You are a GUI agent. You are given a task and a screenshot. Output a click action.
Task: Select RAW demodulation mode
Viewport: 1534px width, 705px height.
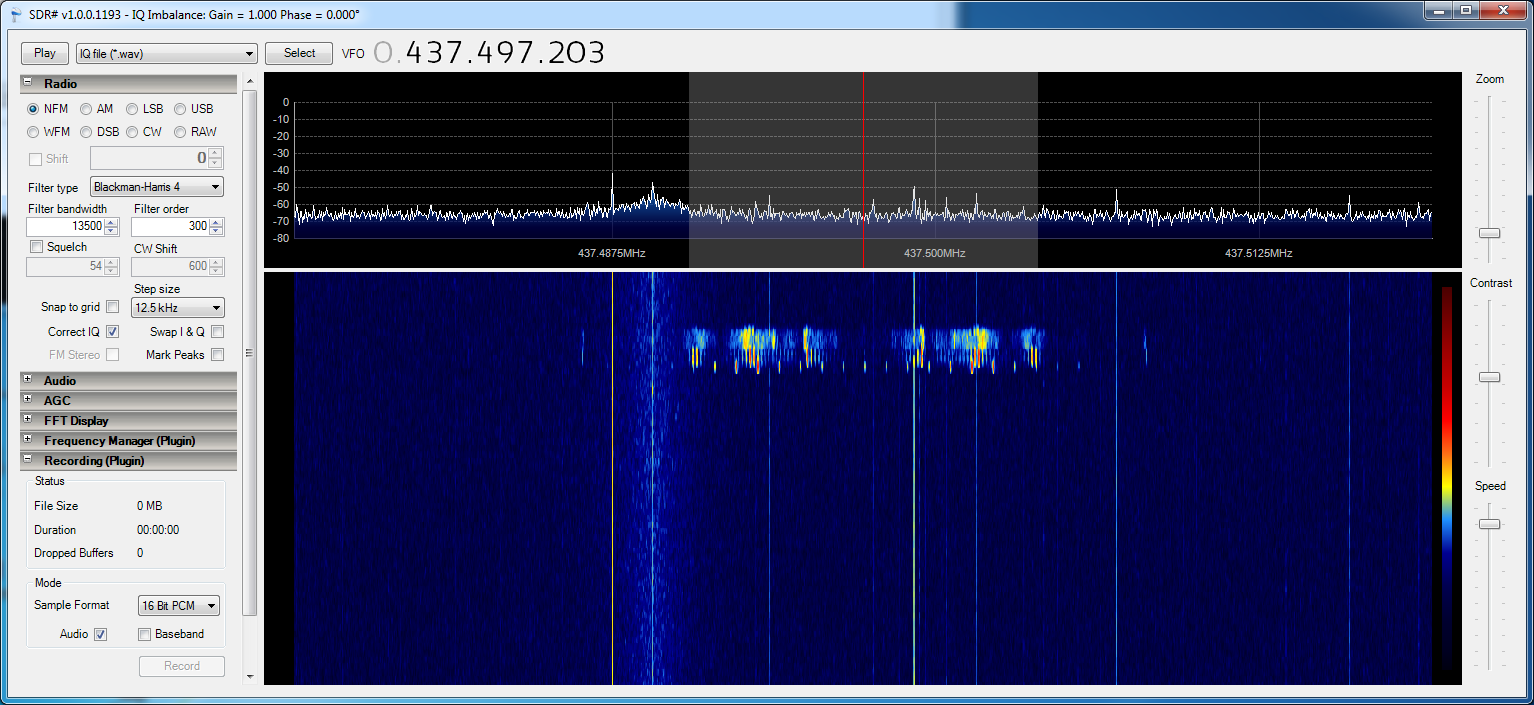[181, 132]
